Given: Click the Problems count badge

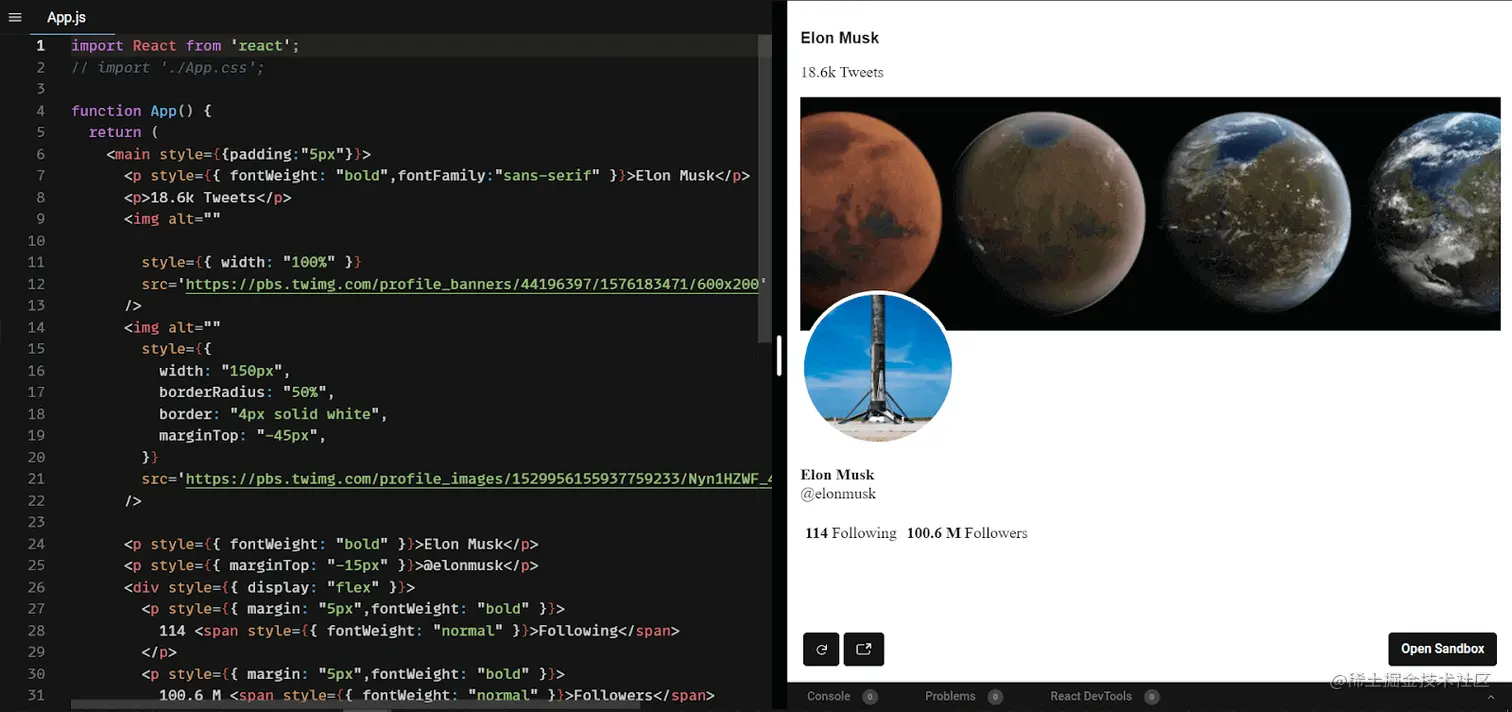Looking at the screenshot, I should coord(995,697).
